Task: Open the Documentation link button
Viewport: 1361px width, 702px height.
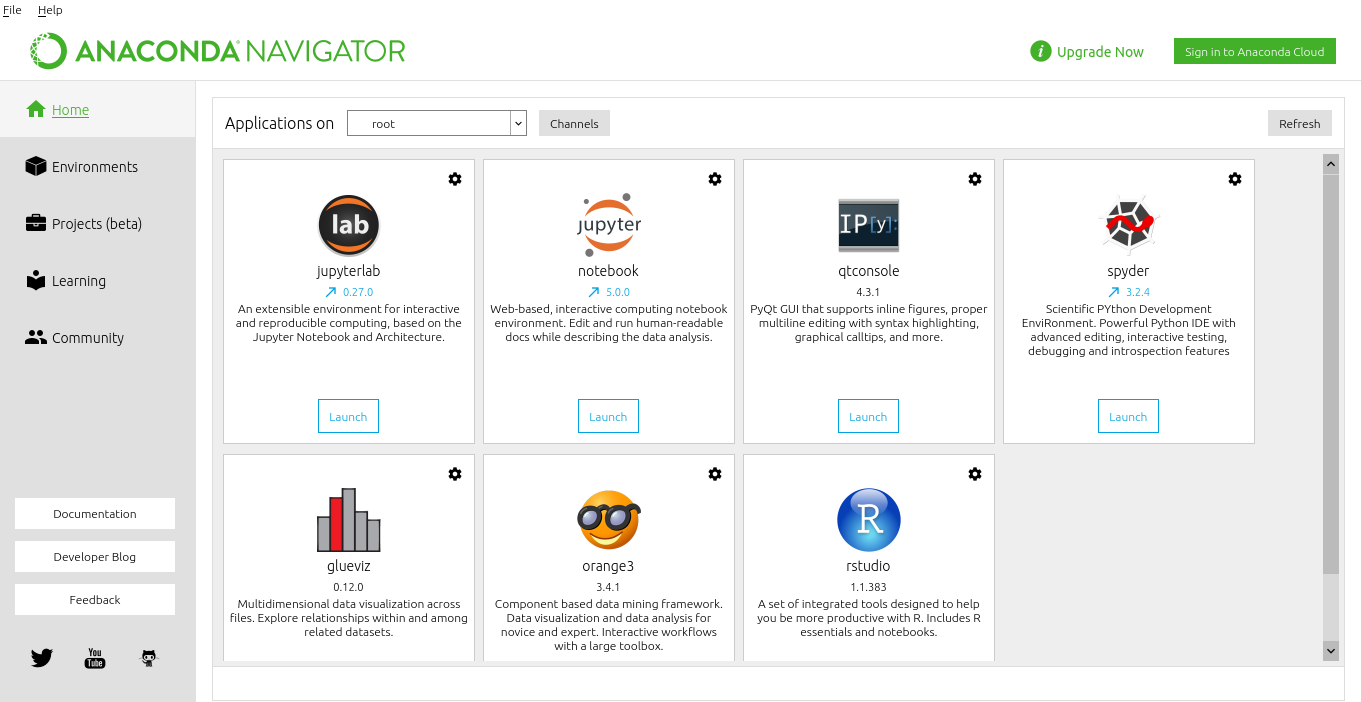Action: coord(95,514)
